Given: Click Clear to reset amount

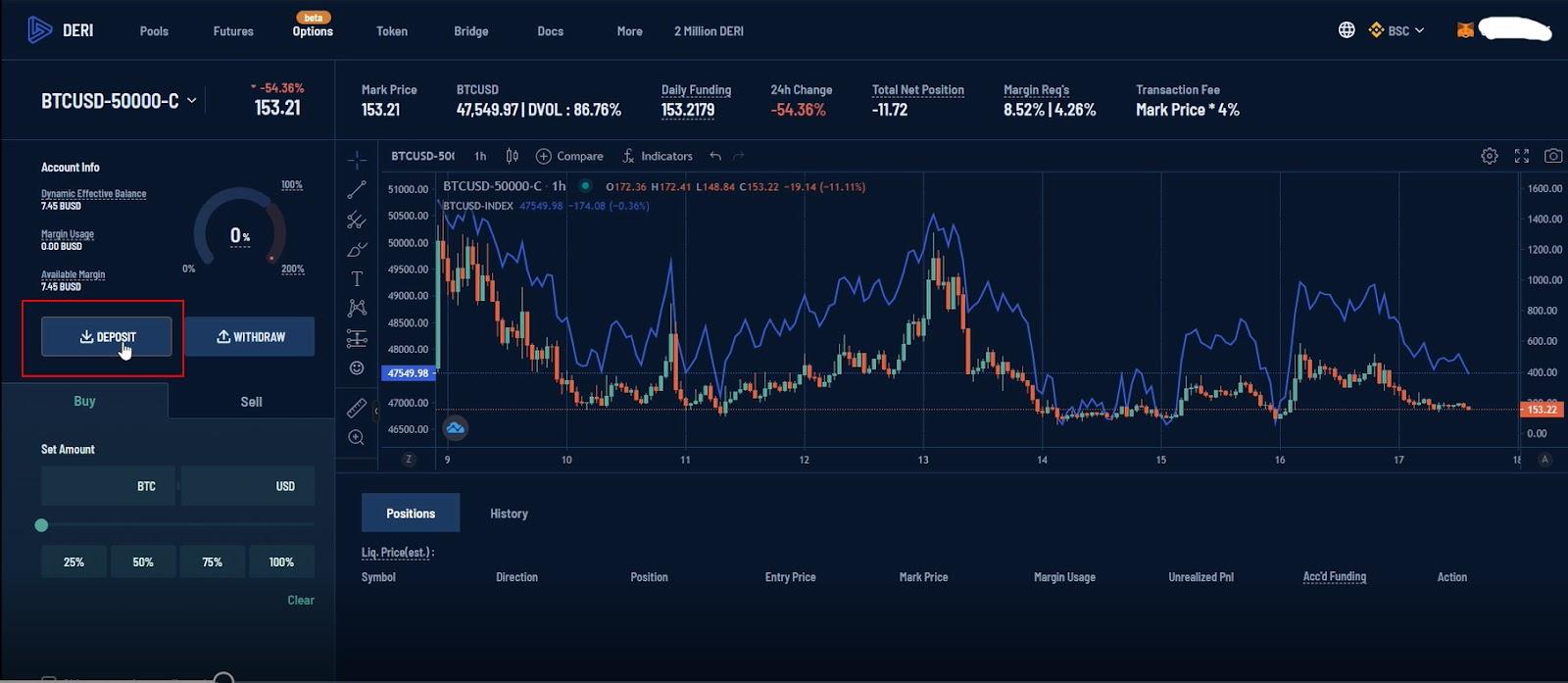Looking at the screenshot, I should point(301,600).
